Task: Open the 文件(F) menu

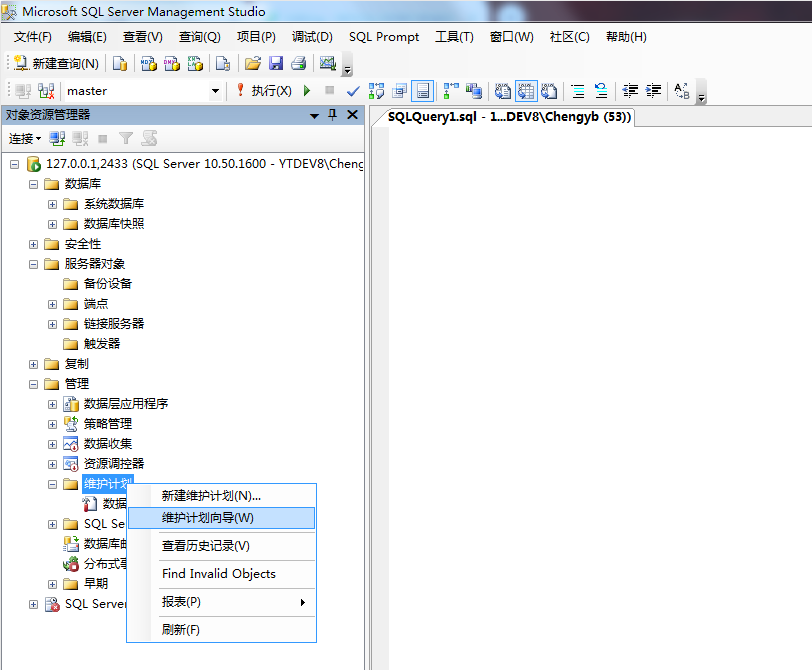Action: point(33,37)
